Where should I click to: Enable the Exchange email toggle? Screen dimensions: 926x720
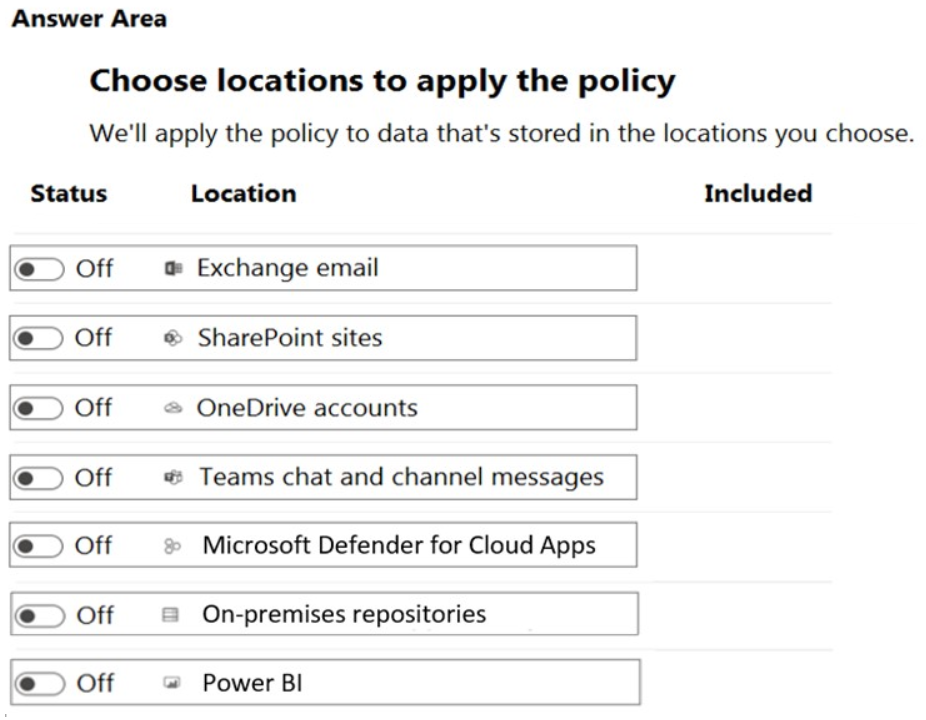coord(39,268)
